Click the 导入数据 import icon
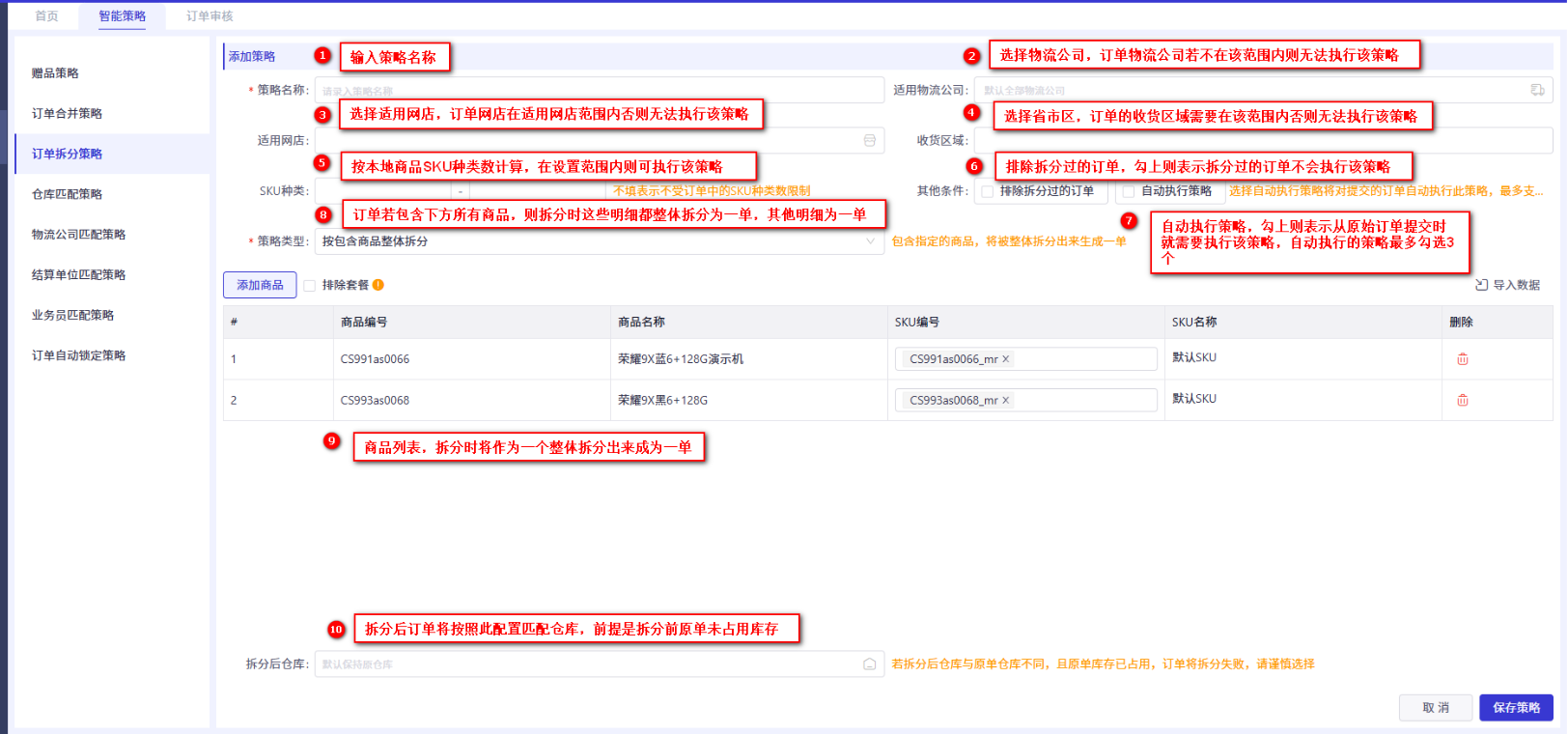 pyautogui.click(x=1481, y=285)
